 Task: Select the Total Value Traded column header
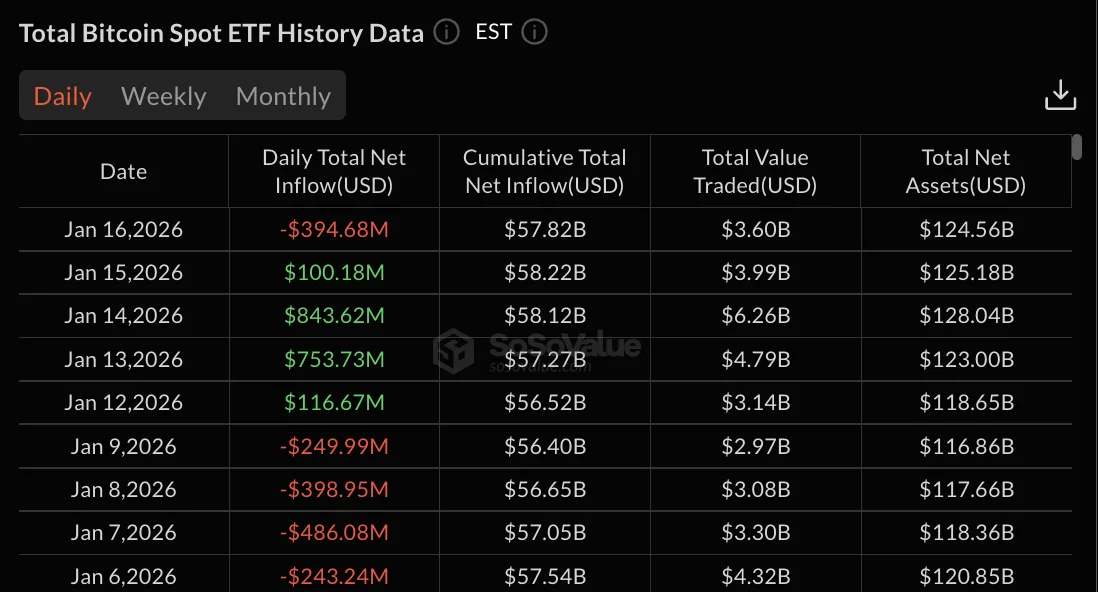755,171
